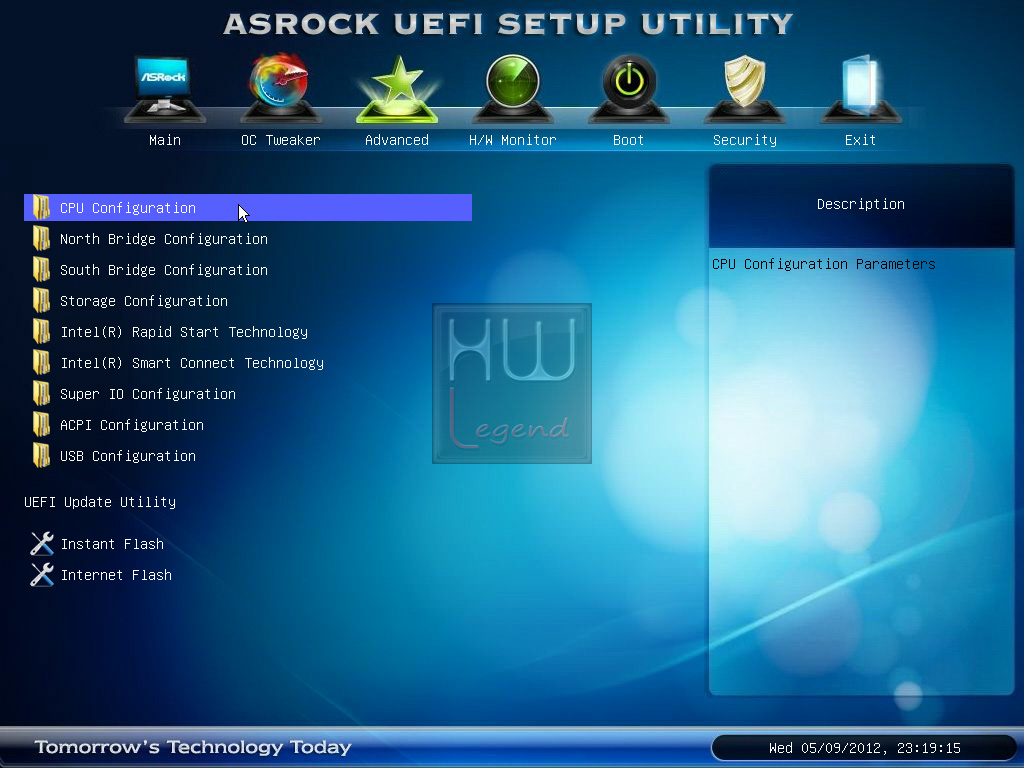This screenshot has height=768, width=1024.
Task: Click the Instant Flash tools icon
Action: coord(42,543)
